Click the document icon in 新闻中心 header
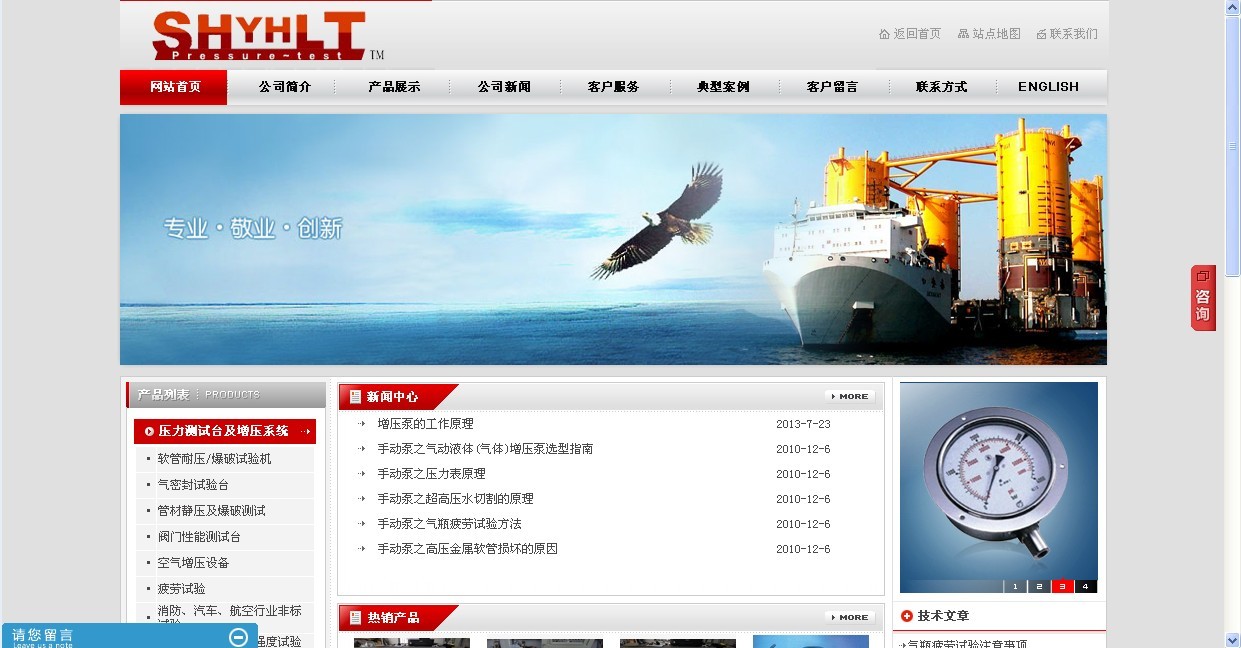Viewport: 1241px width, 648px height. tap(355, 397)
